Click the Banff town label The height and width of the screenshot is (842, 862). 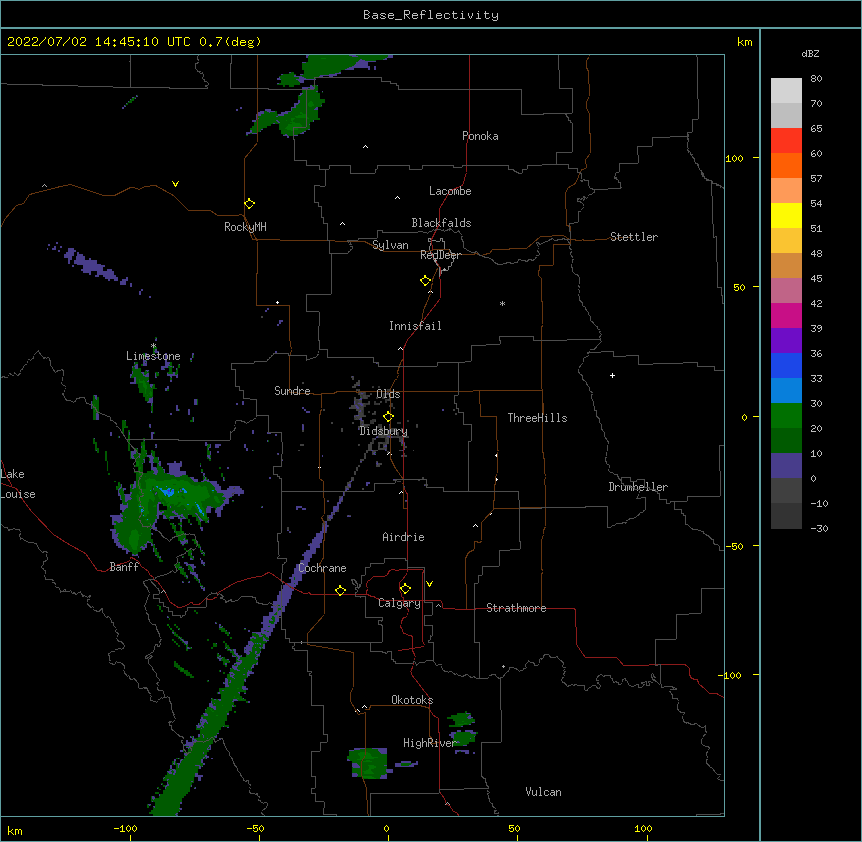[124, 567]
